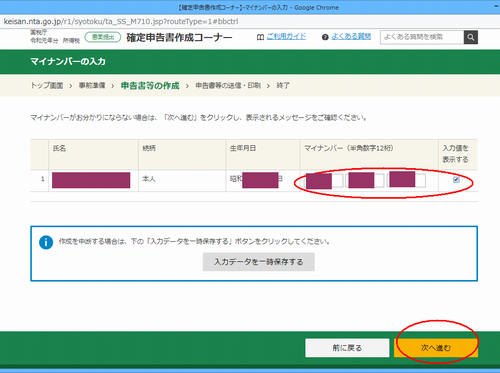
Task: Click the question mark icon beside よくある質問
Action: (325, 37)
